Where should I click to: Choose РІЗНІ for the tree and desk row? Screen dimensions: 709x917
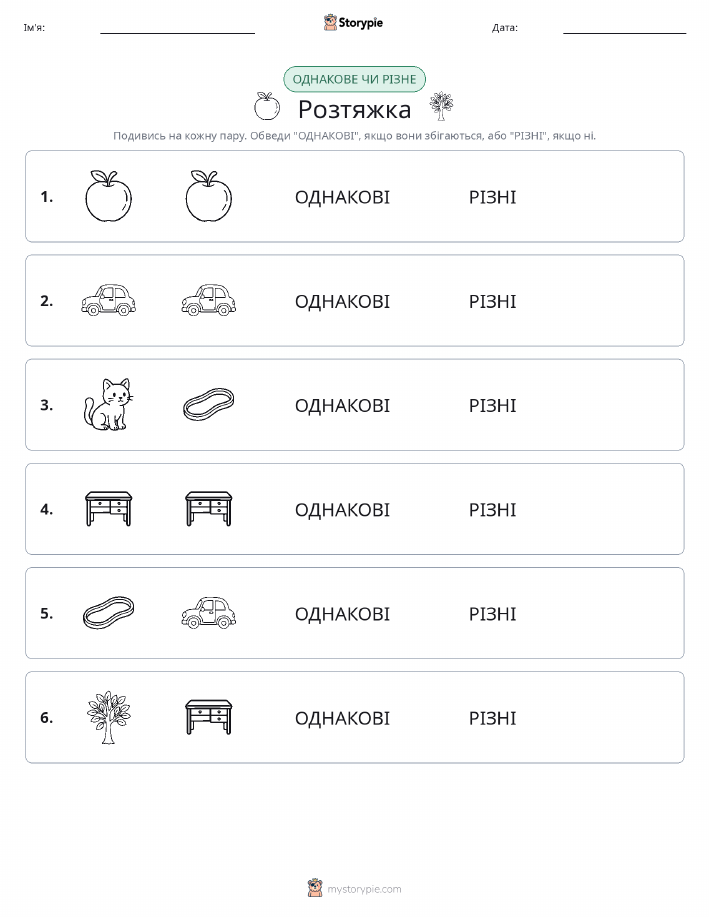point(493,718)
